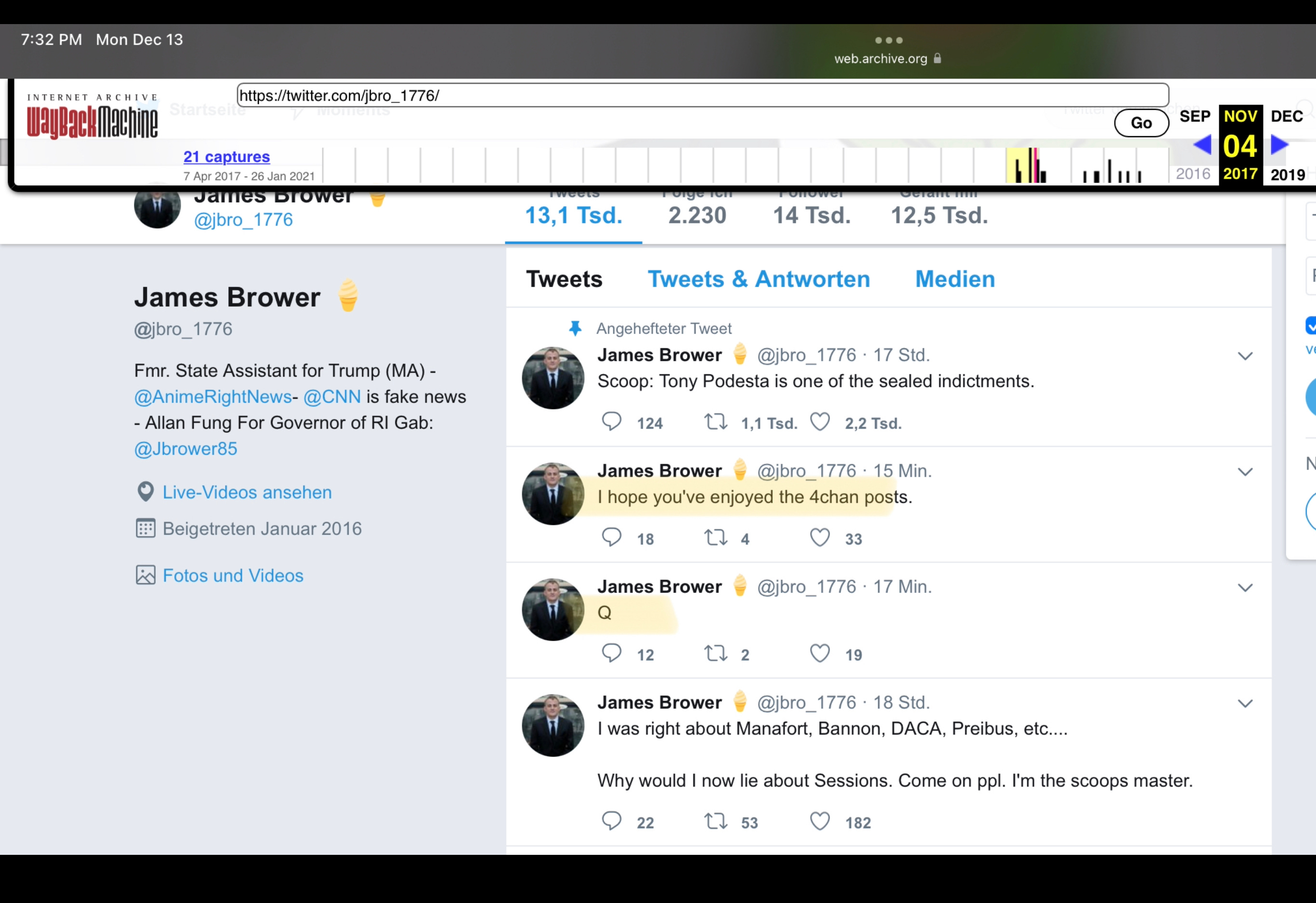The height and width of the screenshot is (903, 1316).
Task: Click the pin icon of Angehefteter Tweet
Action: pyautogui.click(x=575, y=328)
